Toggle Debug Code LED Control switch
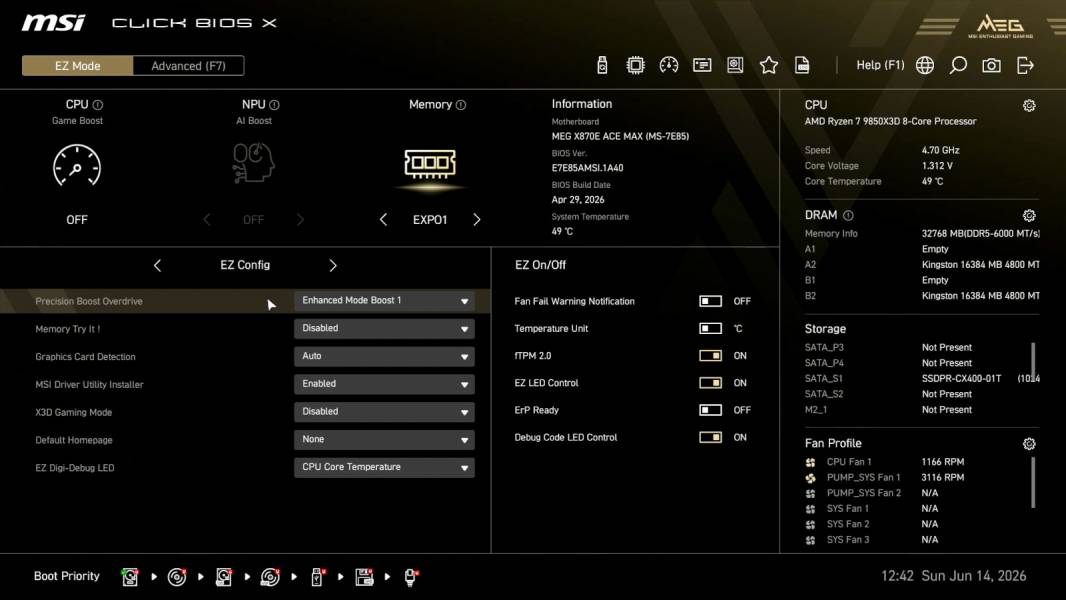 710,437
